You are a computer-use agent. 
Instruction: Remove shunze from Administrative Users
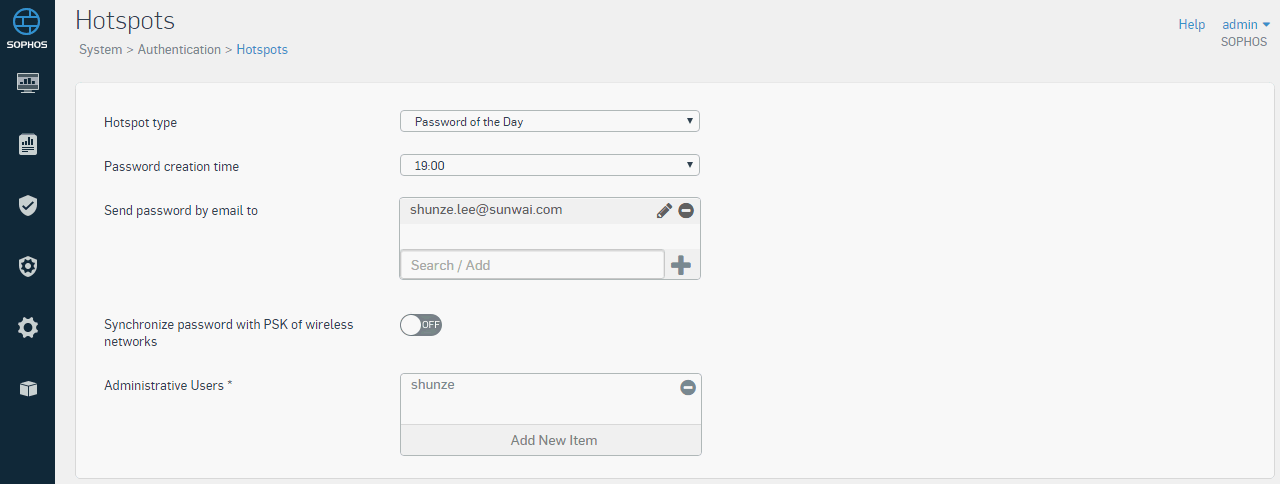pos(688,387)
